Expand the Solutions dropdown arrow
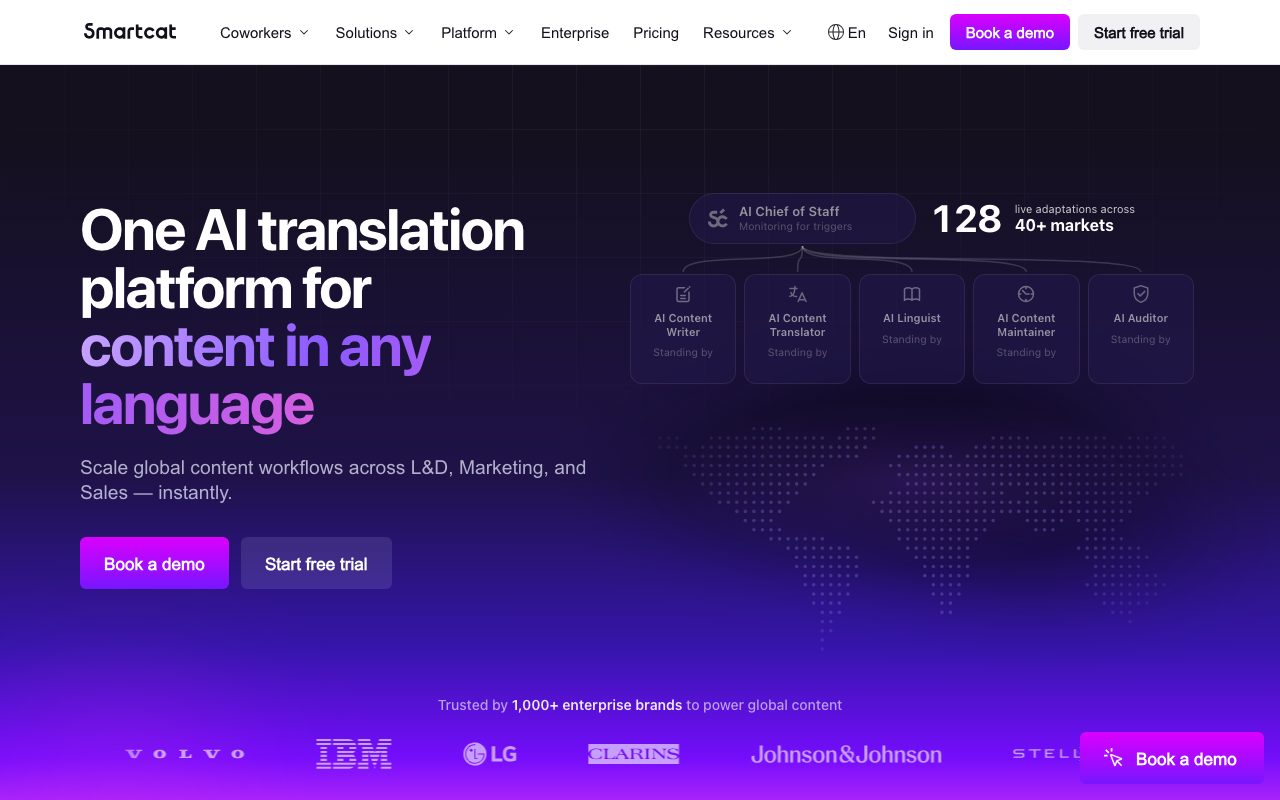This screenshot has height=800, width=1280. (x=409, y=33)
